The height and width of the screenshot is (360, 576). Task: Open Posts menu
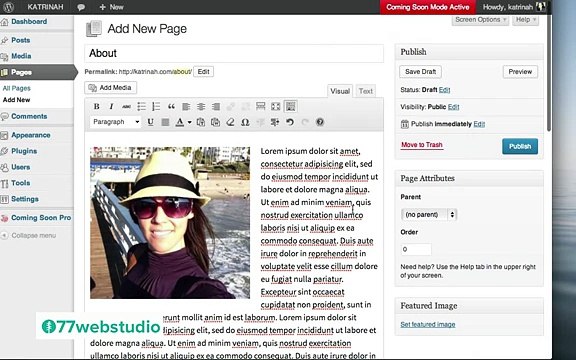(x=21, y=40)
